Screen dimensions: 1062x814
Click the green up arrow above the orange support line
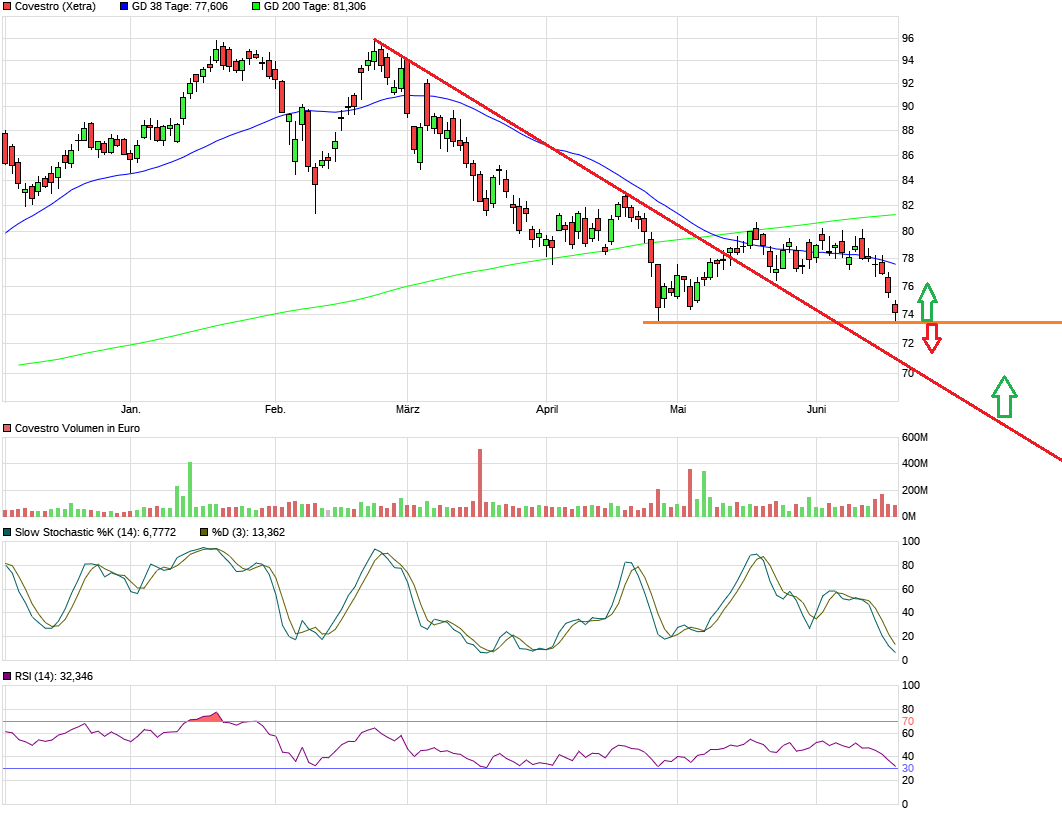(x=927, y=301)
